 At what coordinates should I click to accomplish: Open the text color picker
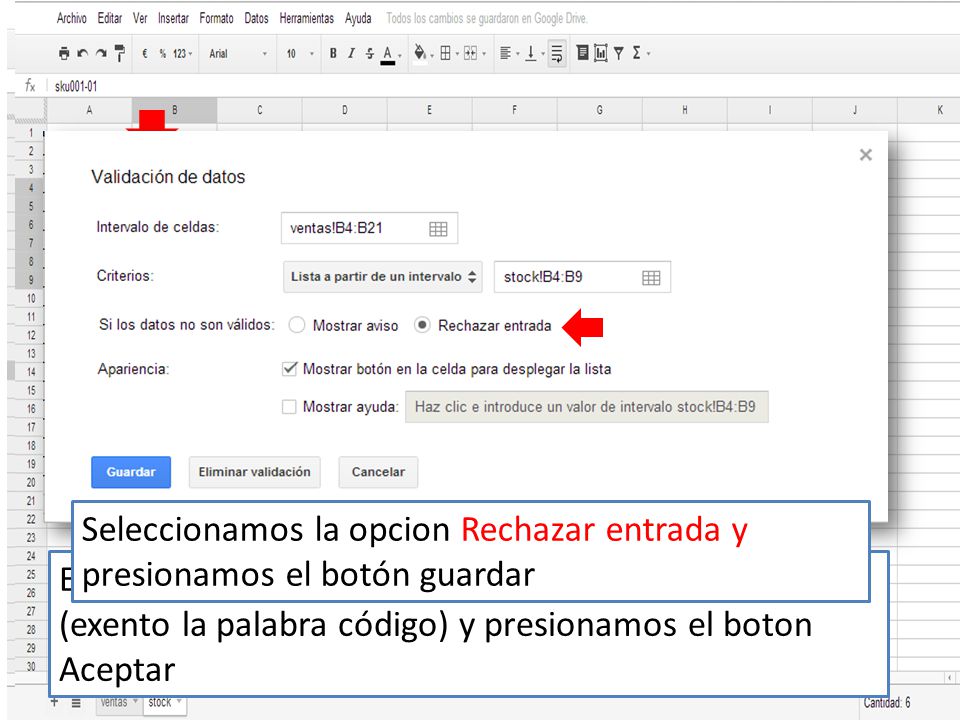pyautogui.click(x=390, y=54)
